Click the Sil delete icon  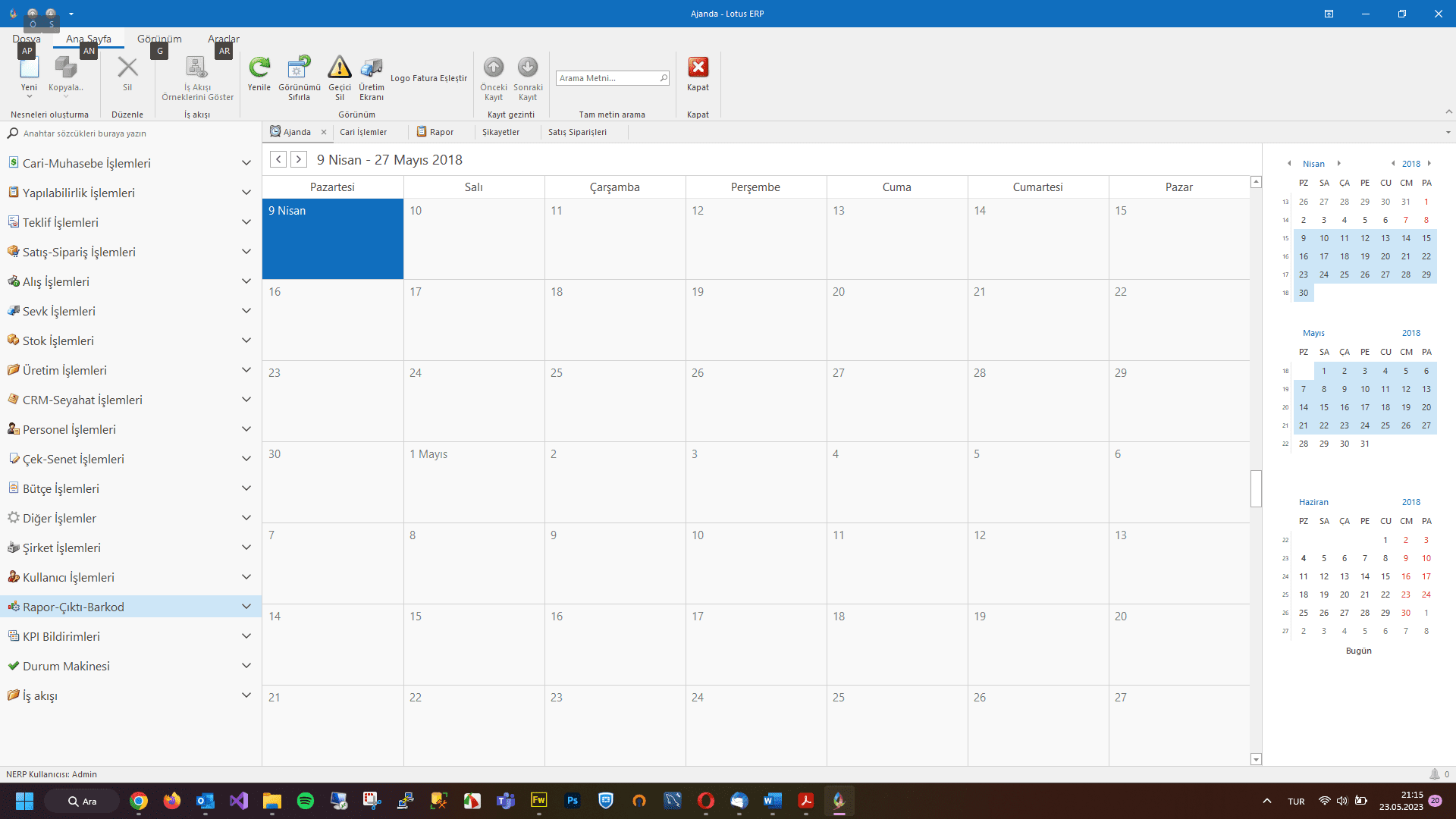(x=127, y=68)
